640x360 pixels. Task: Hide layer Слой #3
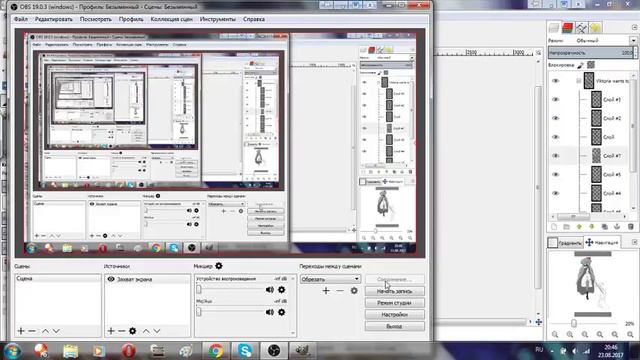coord(556,100)
